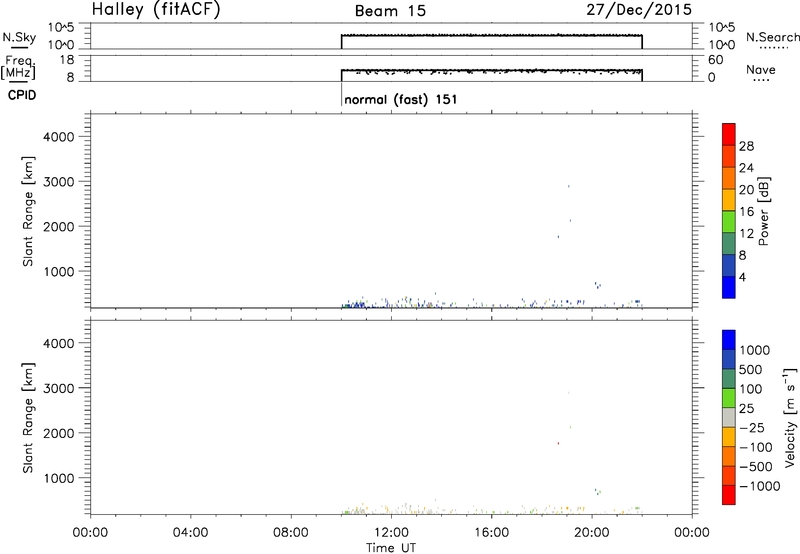Click the 'Velocity [m s-1]' colorbar title
The height and width of the screenshot is (554, 800).
790,417
